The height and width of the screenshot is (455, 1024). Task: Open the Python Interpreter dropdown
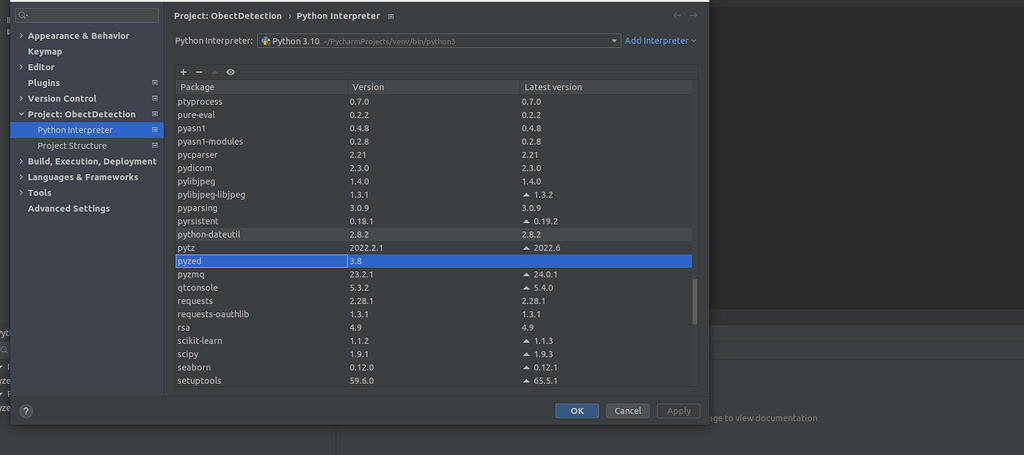click(438, 41)
